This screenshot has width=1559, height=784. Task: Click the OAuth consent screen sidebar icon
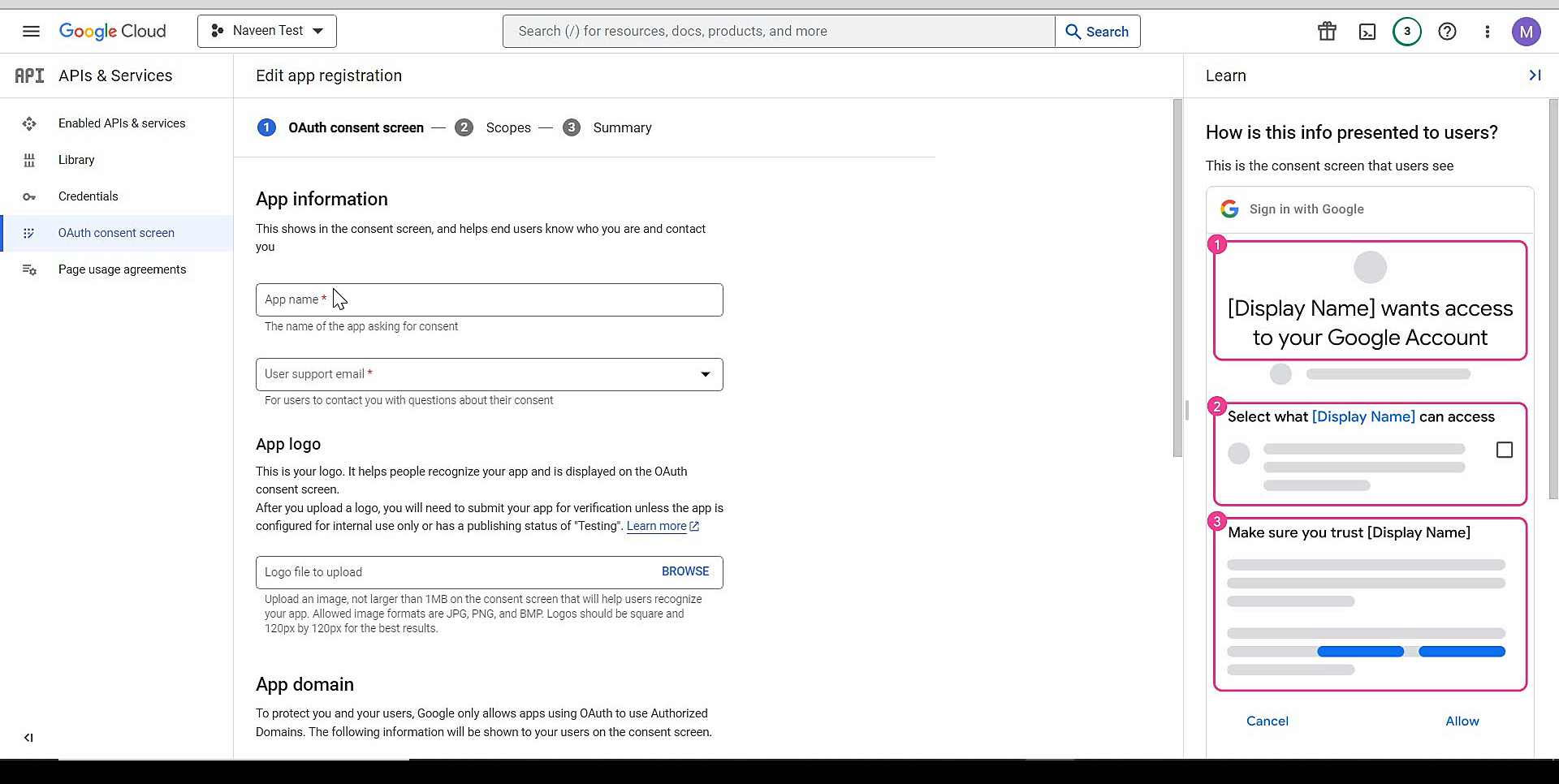pos(29,233)
